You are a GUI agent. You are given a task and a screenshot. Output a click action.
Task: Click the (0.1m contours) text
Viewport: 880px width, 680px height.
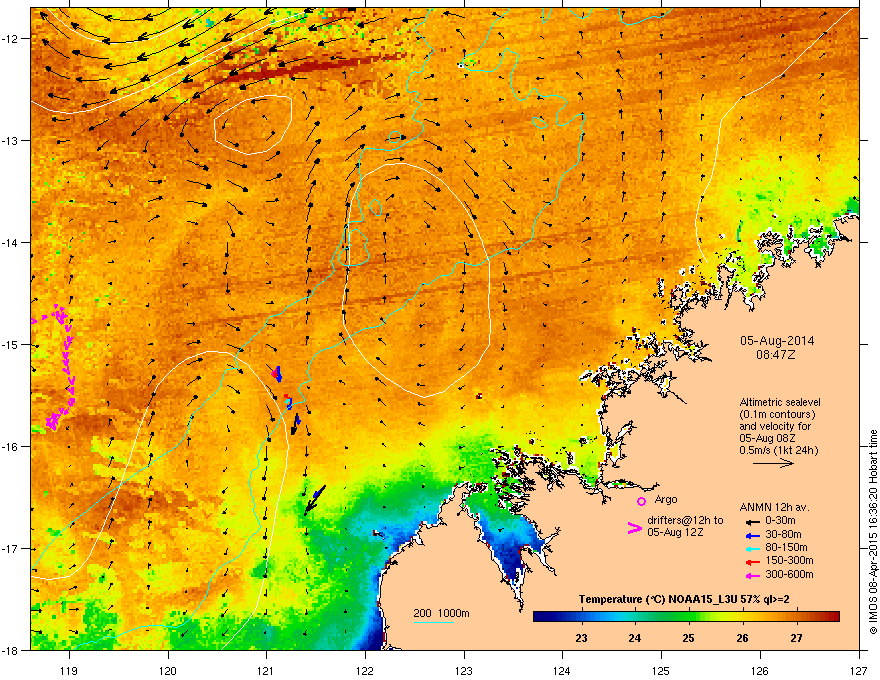[x=777, y=414]
